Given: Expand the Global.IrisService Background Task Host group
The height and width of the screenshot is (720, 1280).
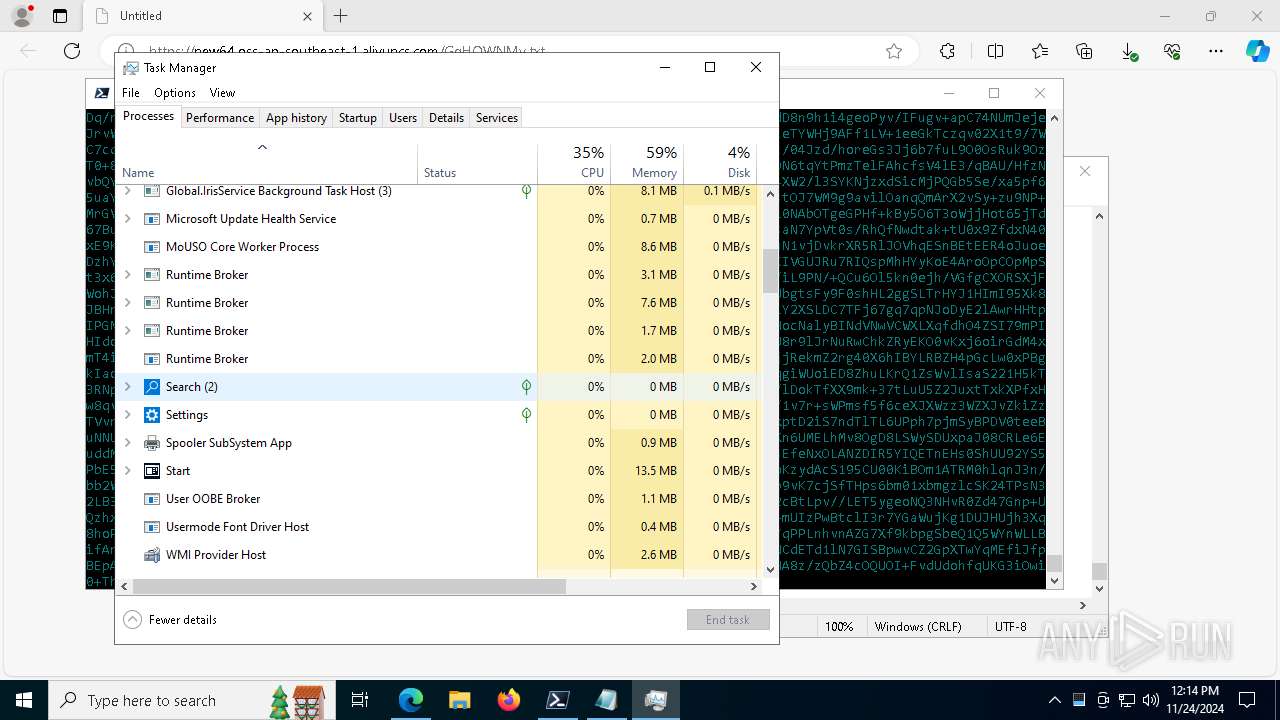Looking at the screenshot, I should [x=127, y=191].
